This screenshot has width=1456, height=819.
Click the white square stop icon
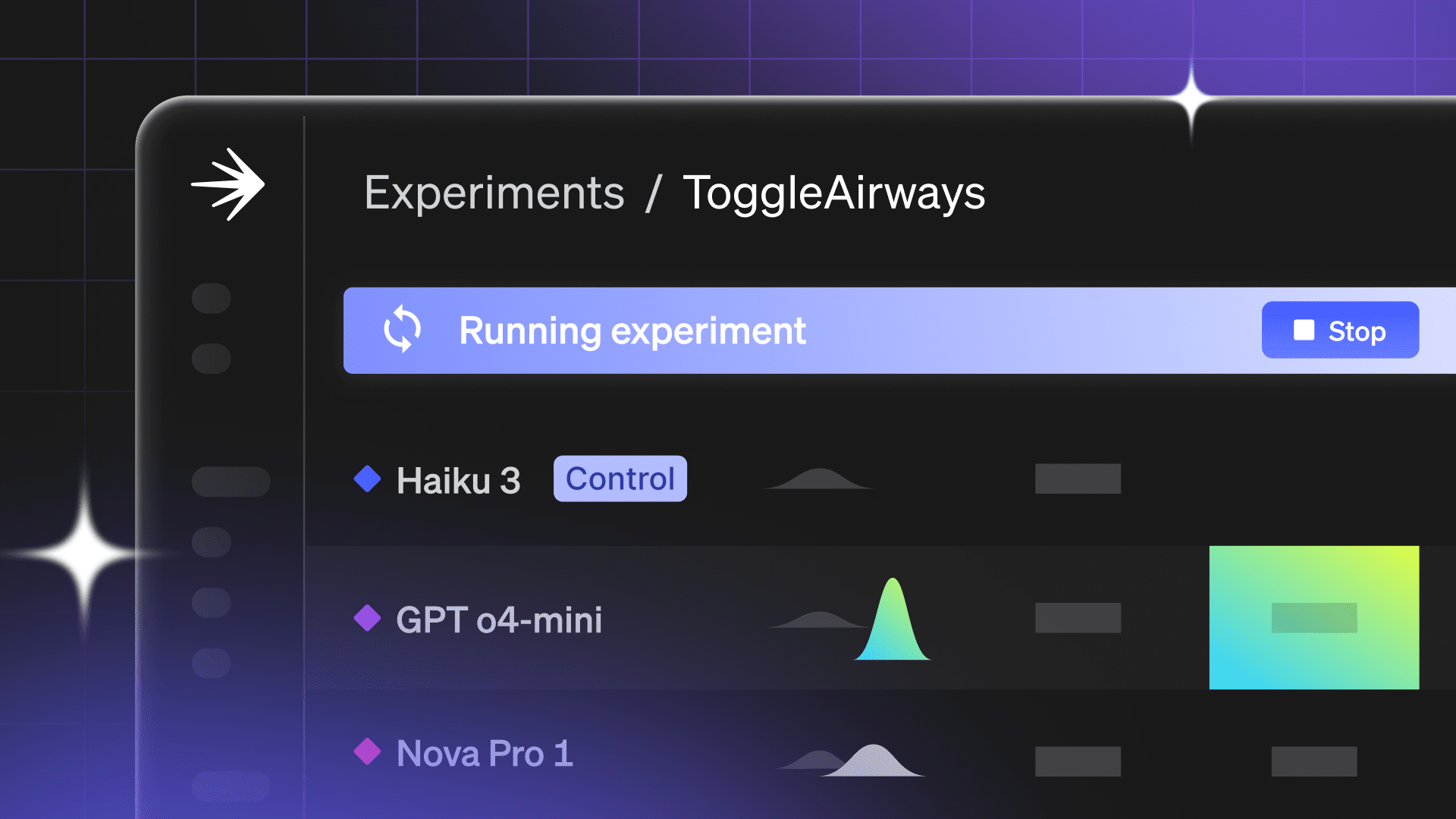pyautogui.click(x=1304, y=330)
